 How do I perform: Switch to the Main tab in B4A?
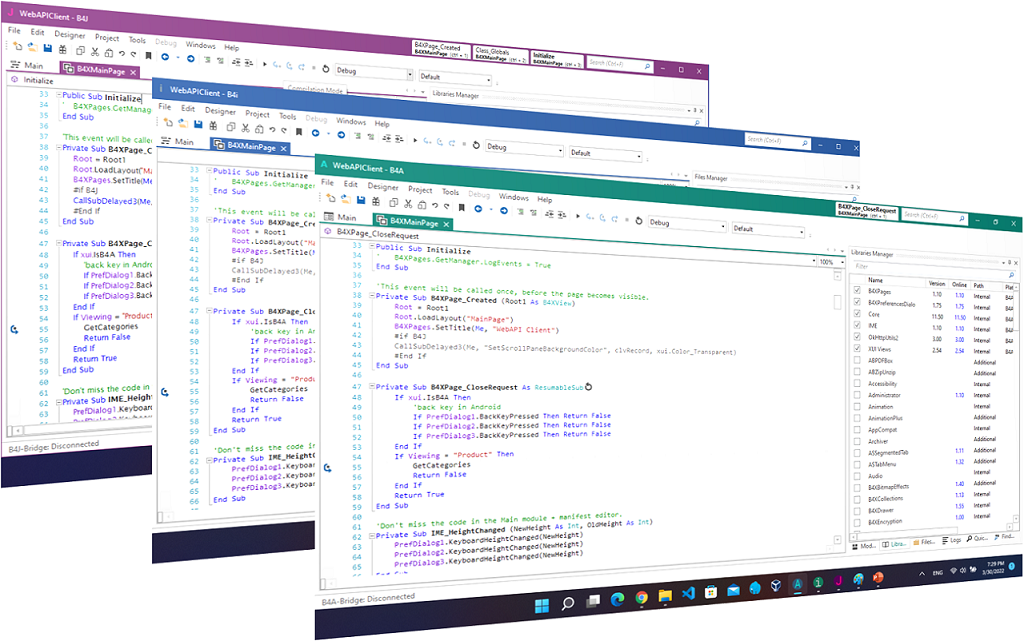point(340,217)
